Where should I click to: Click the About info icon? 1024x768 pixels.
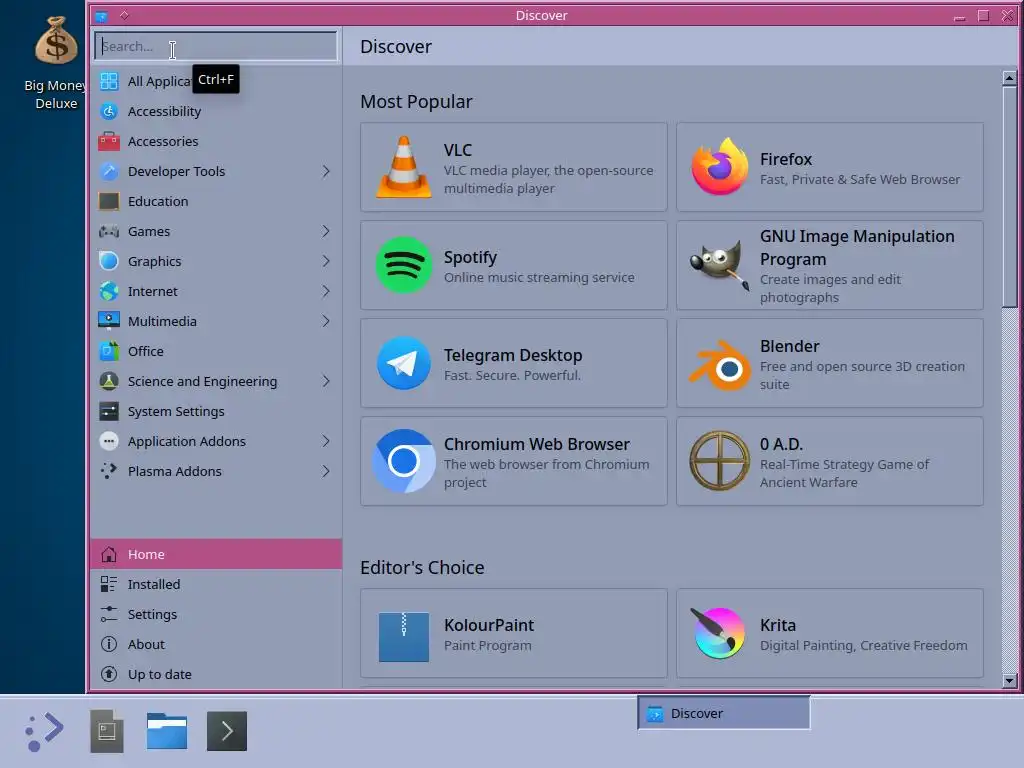109,644
